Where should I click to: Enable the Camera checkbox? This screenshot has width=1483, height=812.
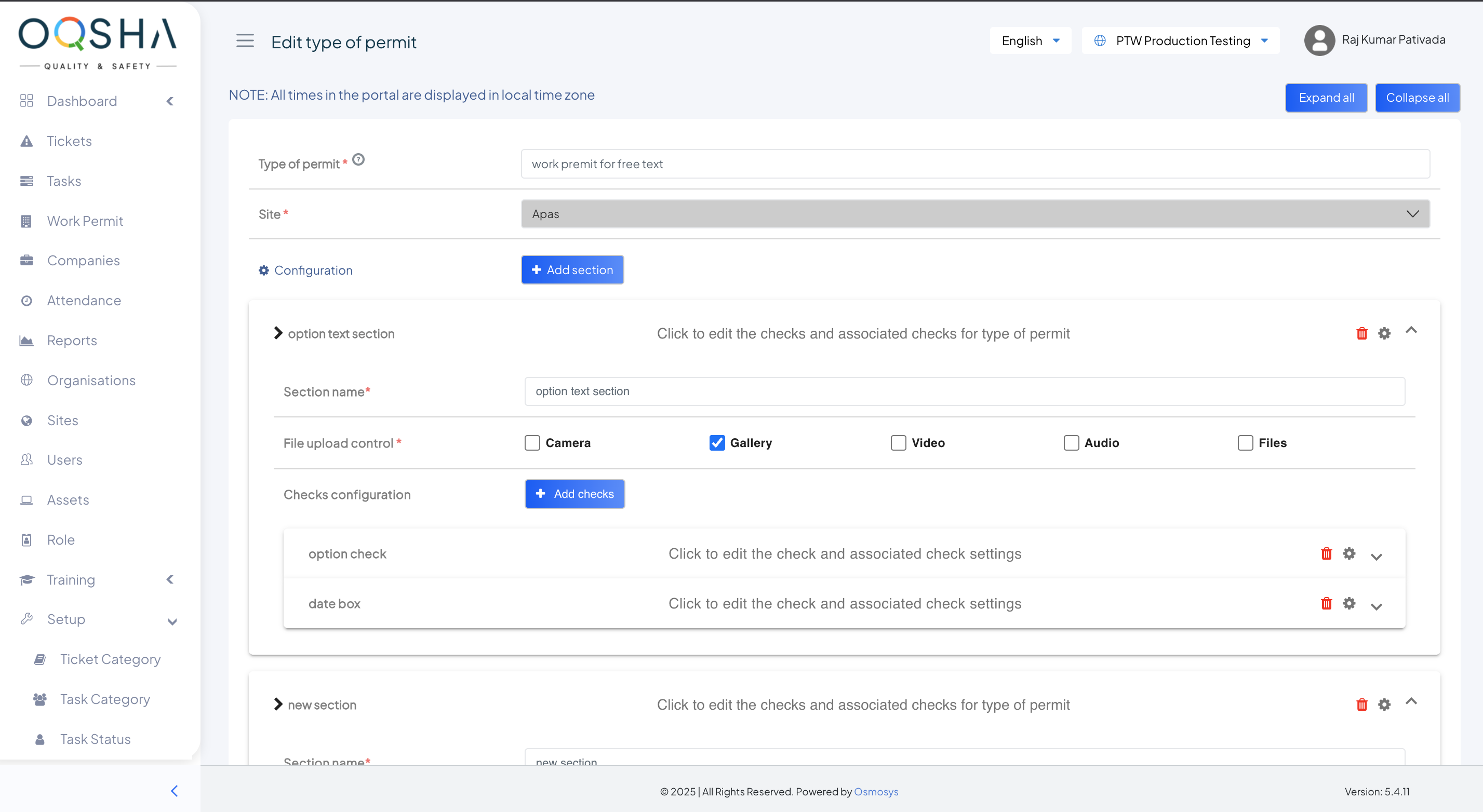(x=532, y=442)
